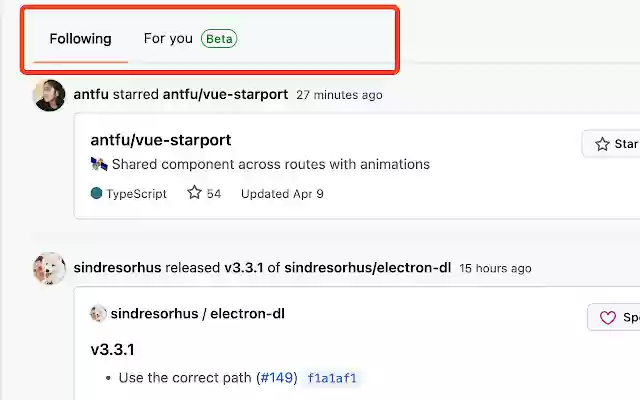This screenshot has height=400, width=640.
Task: Open sindresorhus/electron-dl link in activity line
Action: (x=367, y=268)
